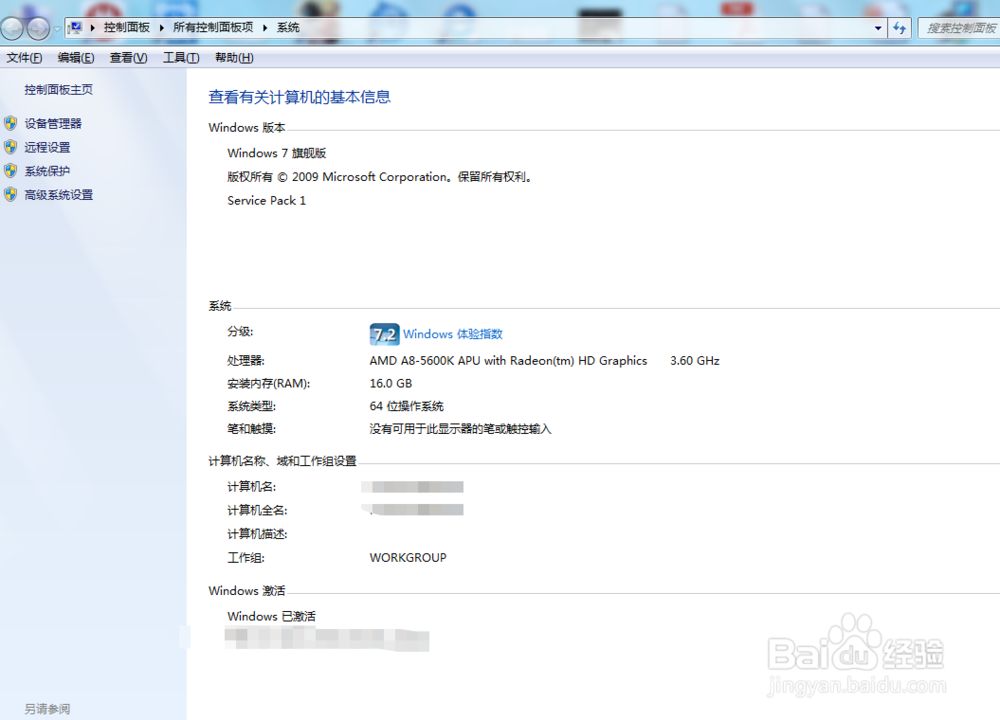Open 高级系统设置 from the sidebar

pyautogui.click(x=59, y=195)
